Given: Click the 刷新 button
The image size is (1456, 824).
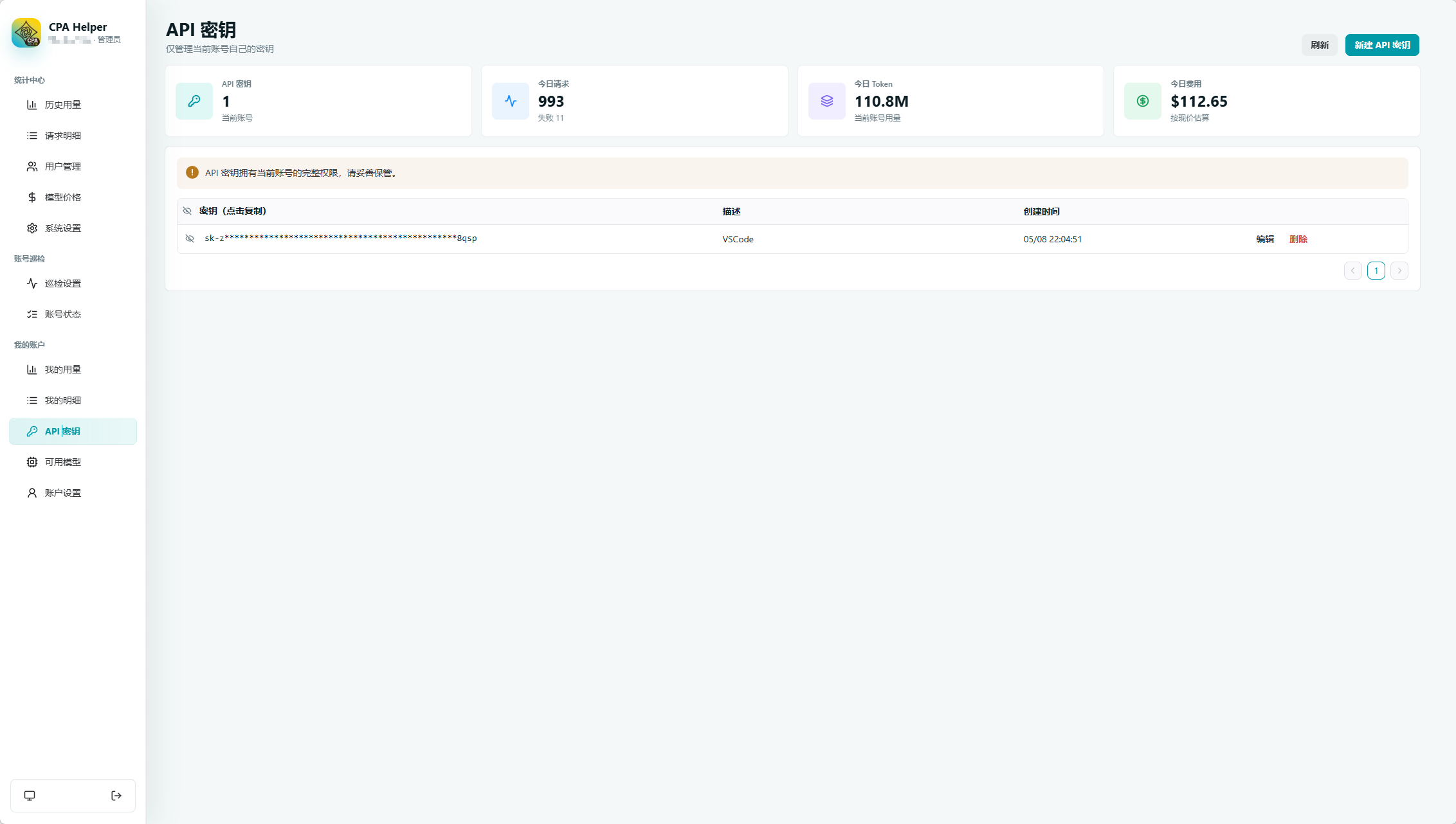Looking at the screenshot, I should 1320,45.
